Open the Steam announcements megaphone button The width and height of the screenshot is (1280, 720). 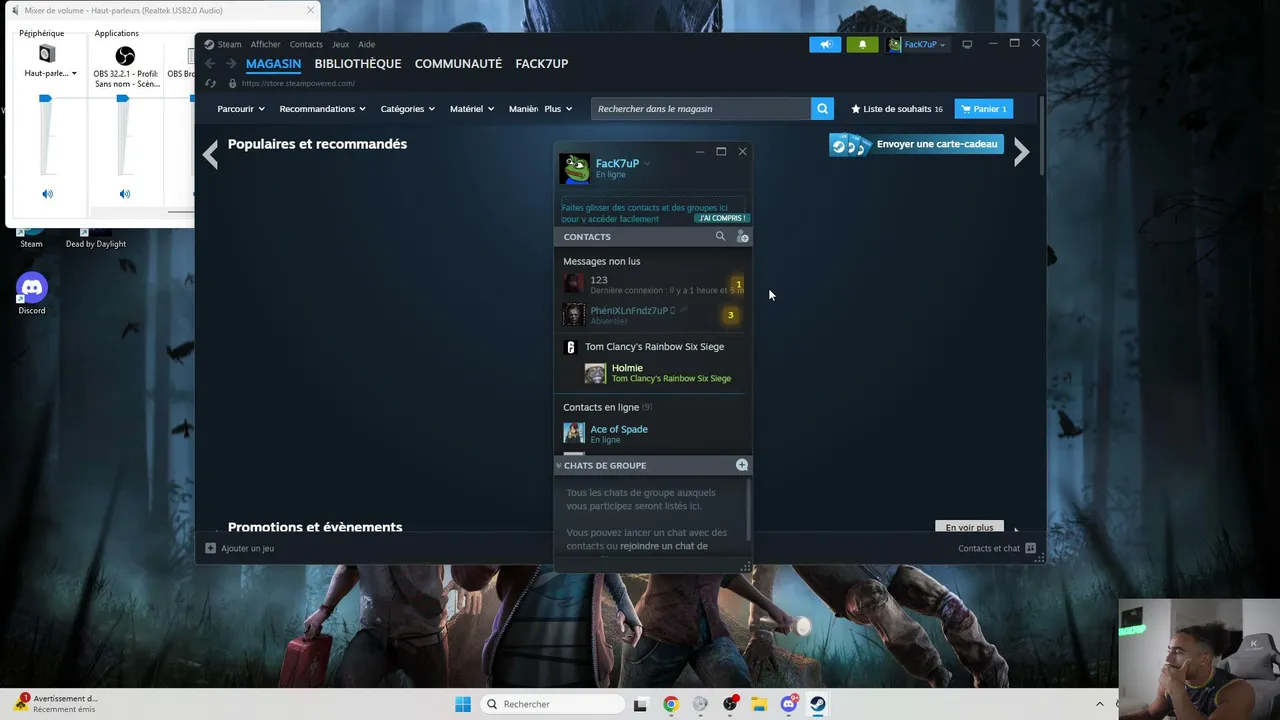(x=825, y=44)
